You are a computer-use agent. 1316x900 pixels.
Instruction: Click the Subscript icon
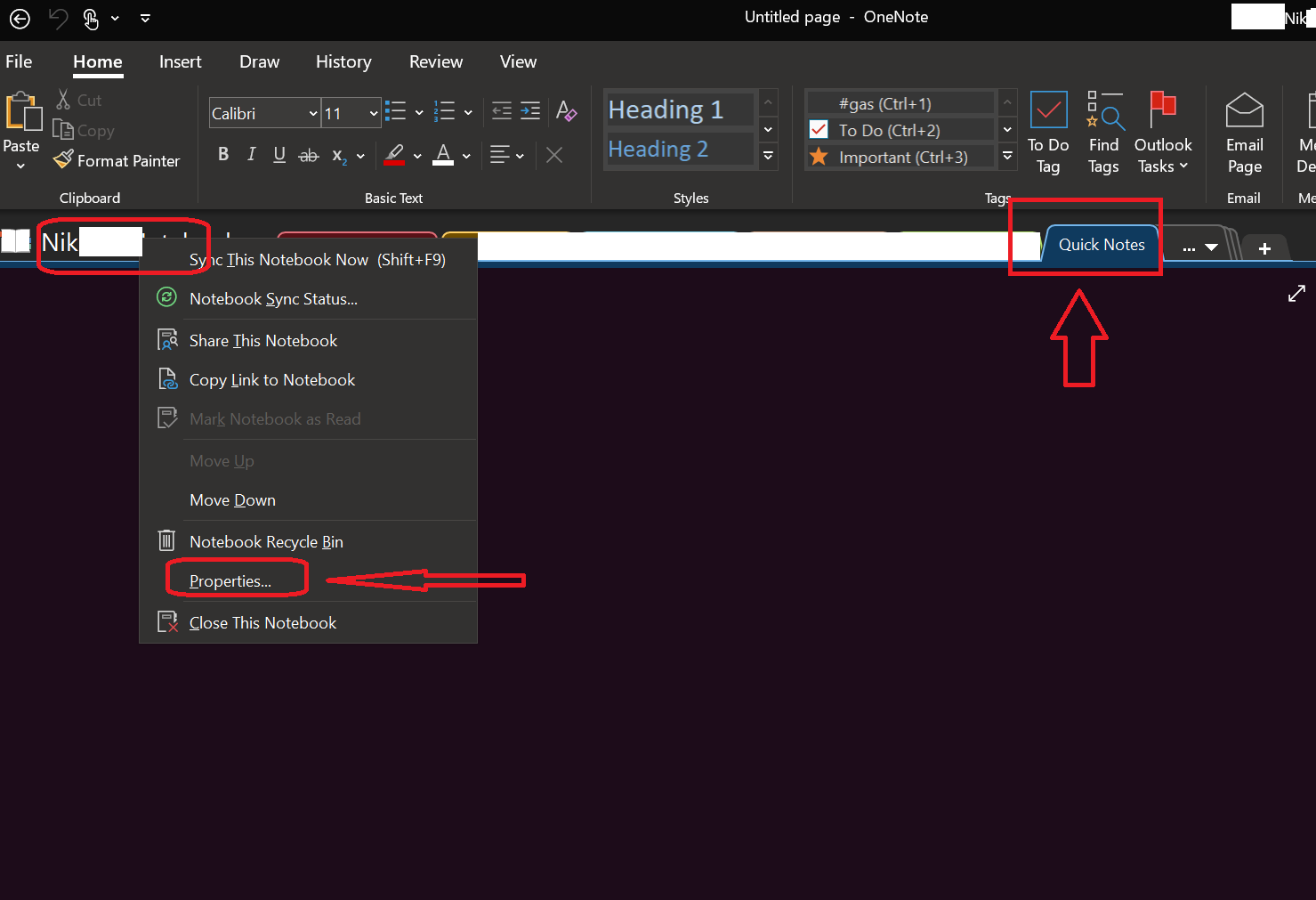(339, 156)
